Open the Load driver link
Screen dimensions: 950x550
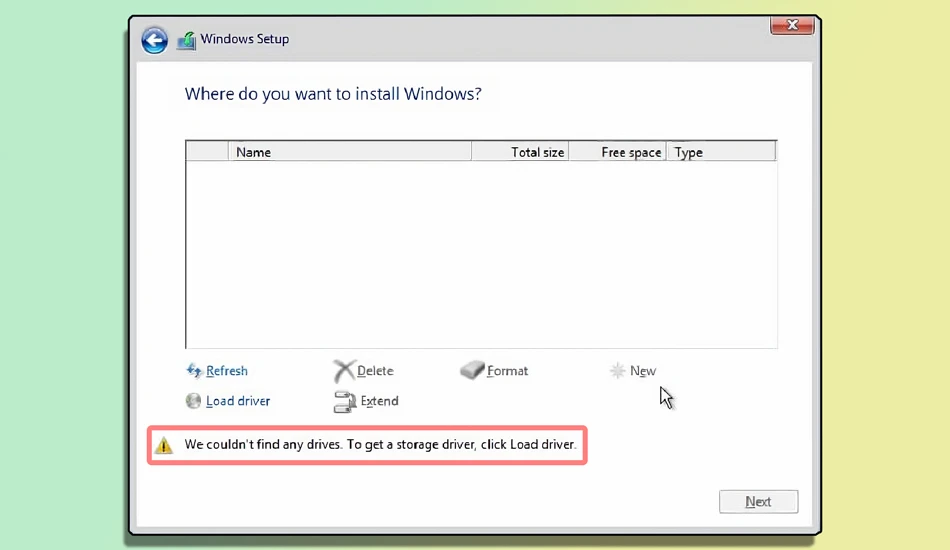coord(238,401)
